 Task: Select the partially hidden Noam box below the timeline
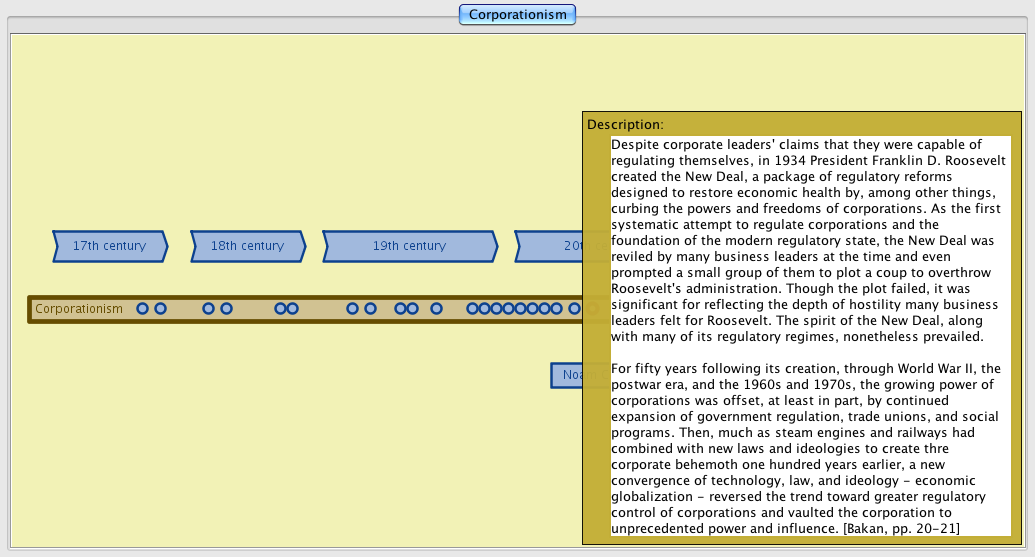click(567, 375)
